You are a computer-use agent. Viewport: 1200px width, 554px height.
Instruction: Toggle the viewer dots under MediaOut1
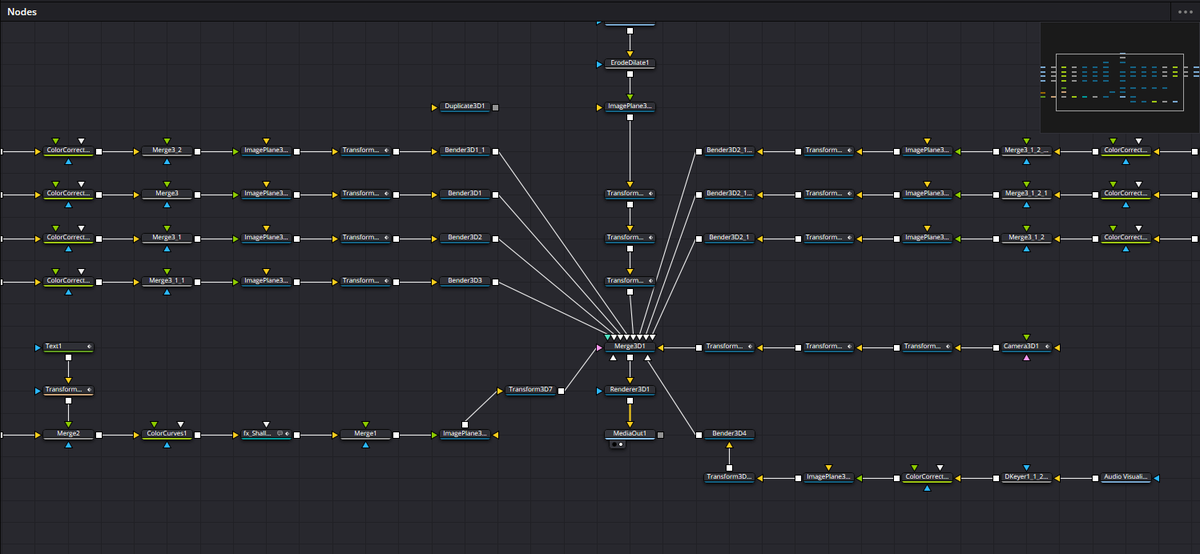(x=617, y=444)
